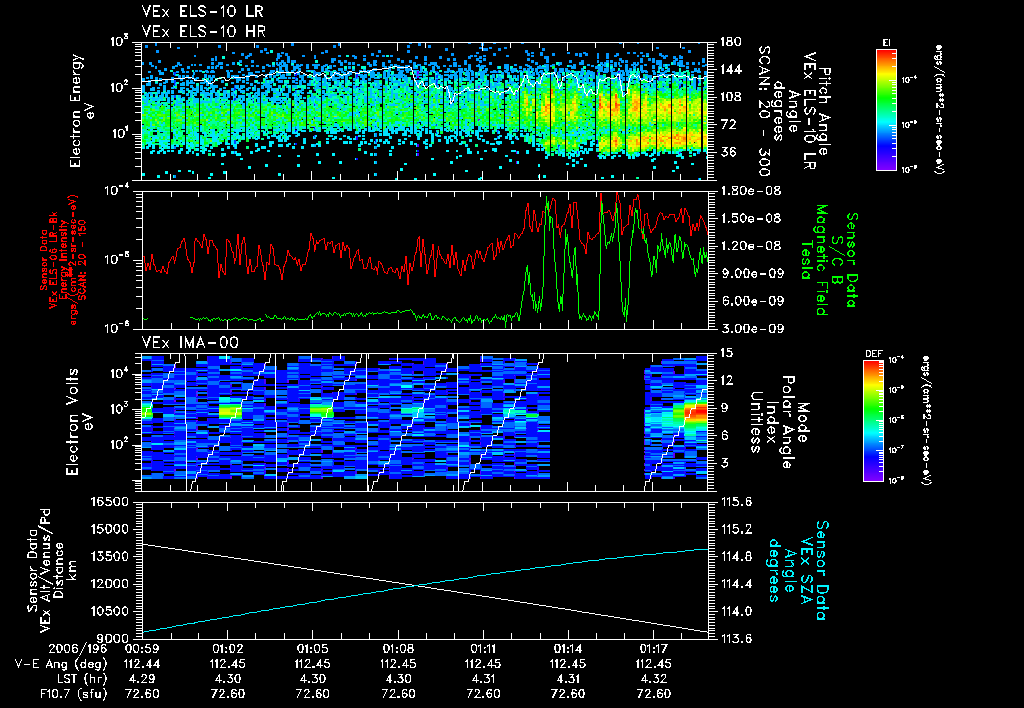Click the '01:11' time tick label
The width and height of the screenshot is (1024, 708).
pyautogui.click(x=483, y=649)
